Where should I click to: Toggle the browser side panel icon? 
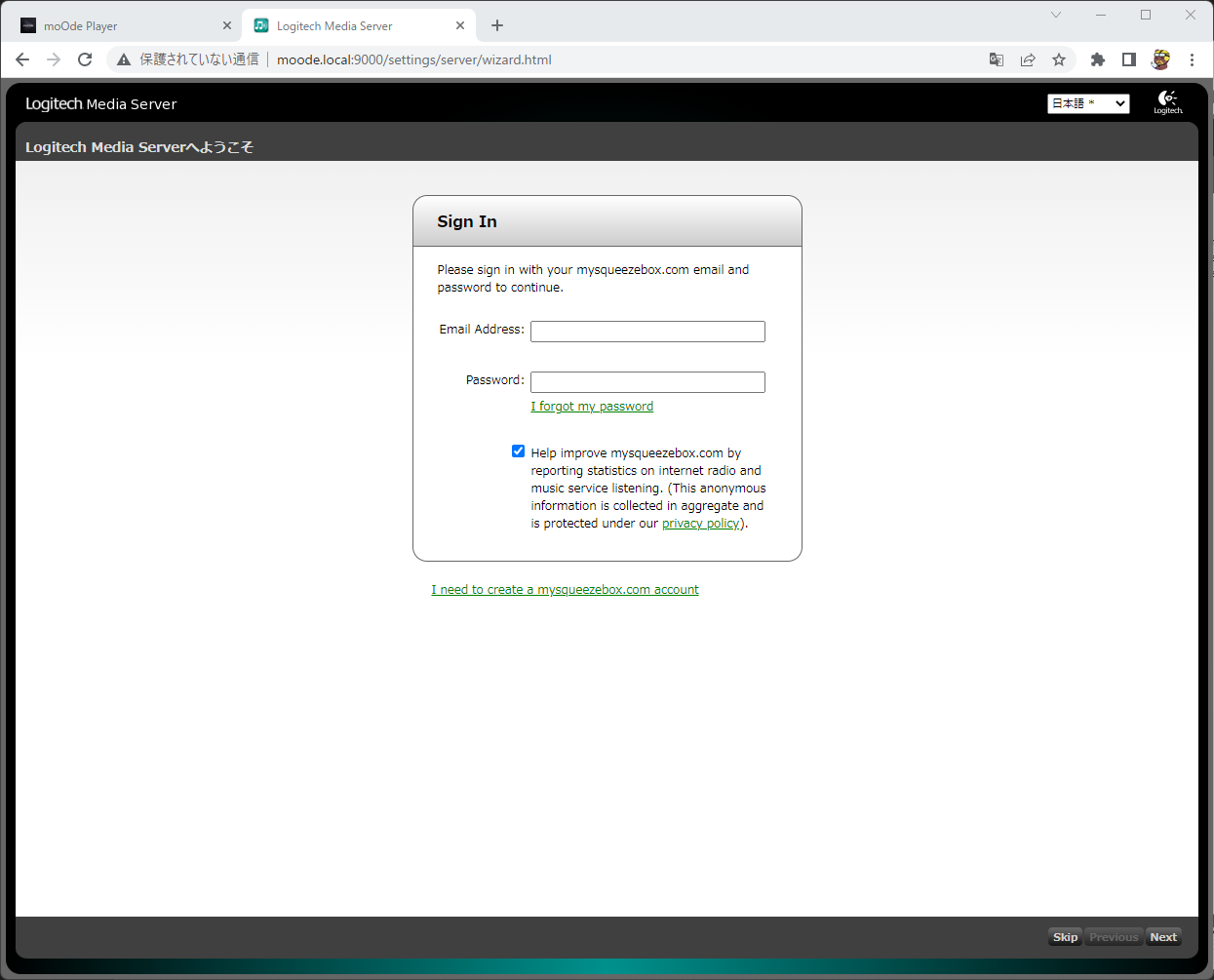click(x=1129, y=59)
